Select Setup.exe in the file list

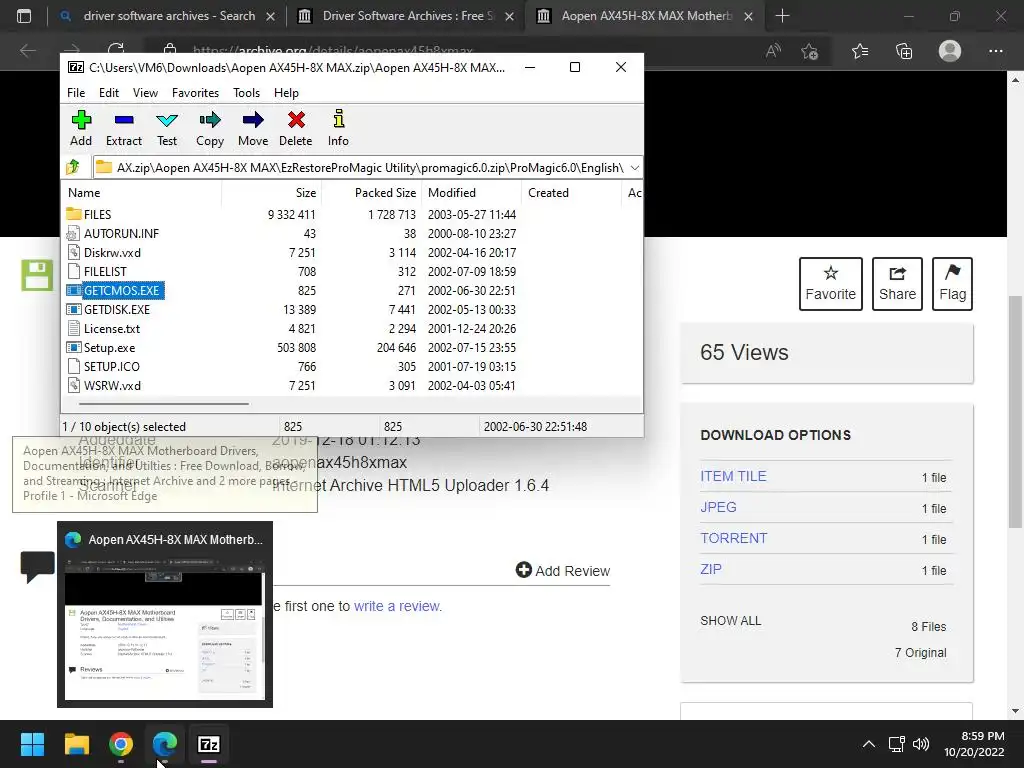tap(109, 347)
